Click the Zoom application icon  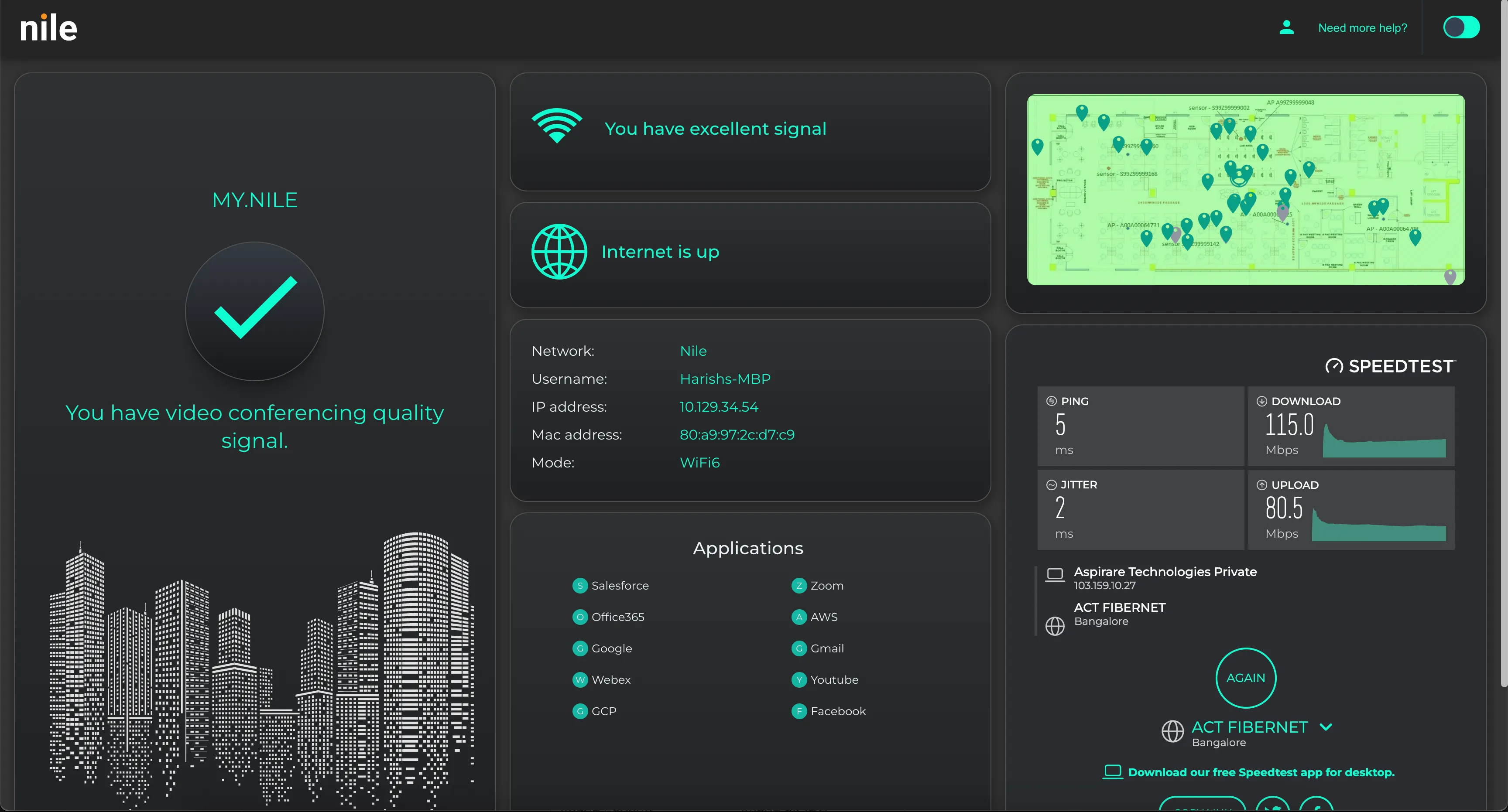tap(799, 586)
